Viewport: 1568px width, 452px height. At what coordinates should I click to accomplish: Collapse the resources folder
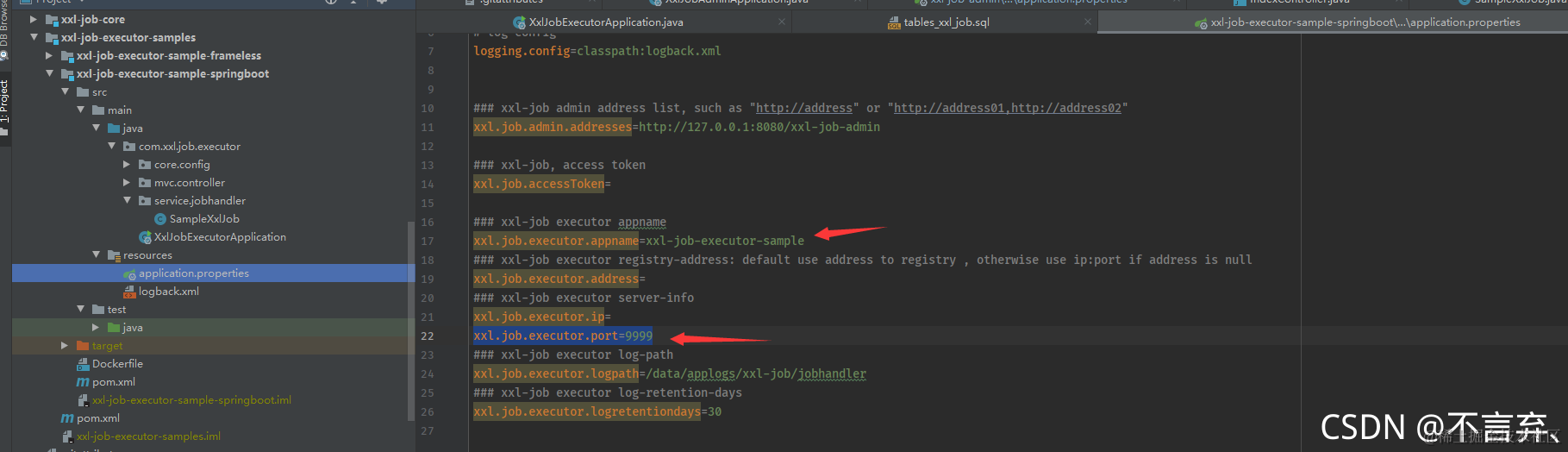[x=96, y=254]
